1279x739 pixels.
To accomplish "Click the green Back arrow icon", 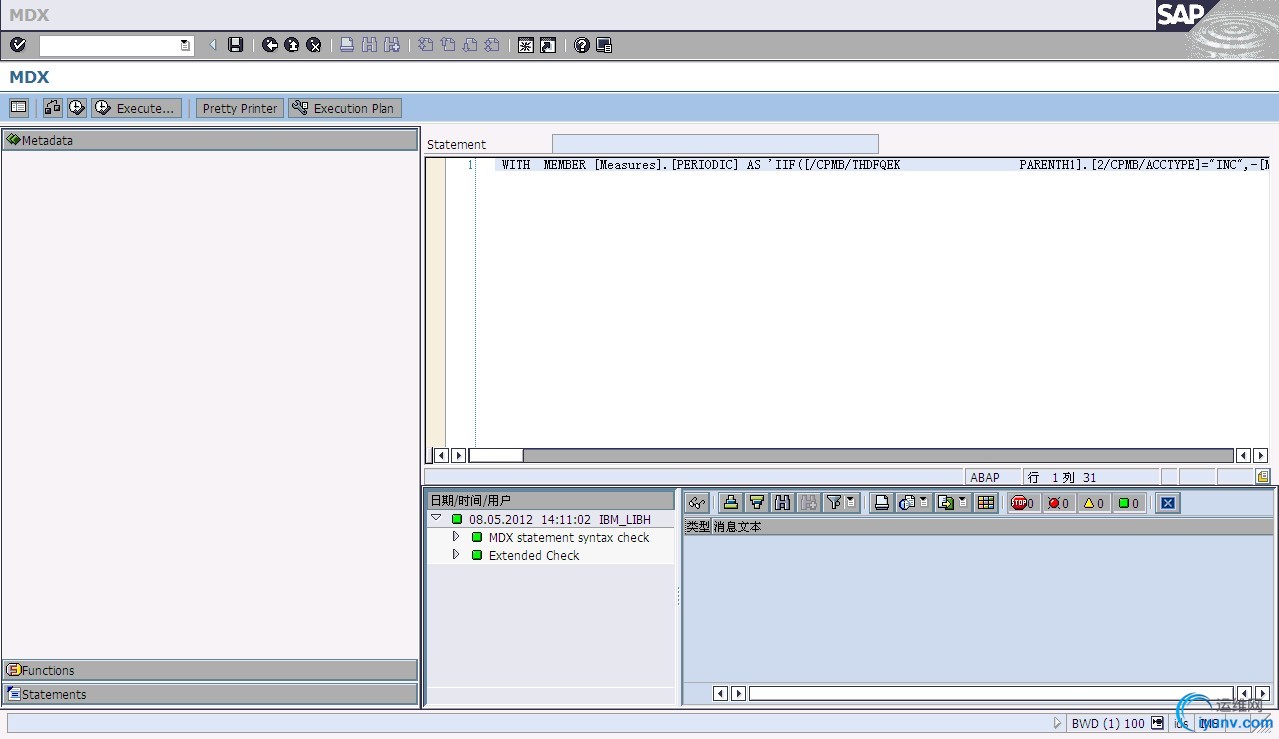I will point(270,45).
